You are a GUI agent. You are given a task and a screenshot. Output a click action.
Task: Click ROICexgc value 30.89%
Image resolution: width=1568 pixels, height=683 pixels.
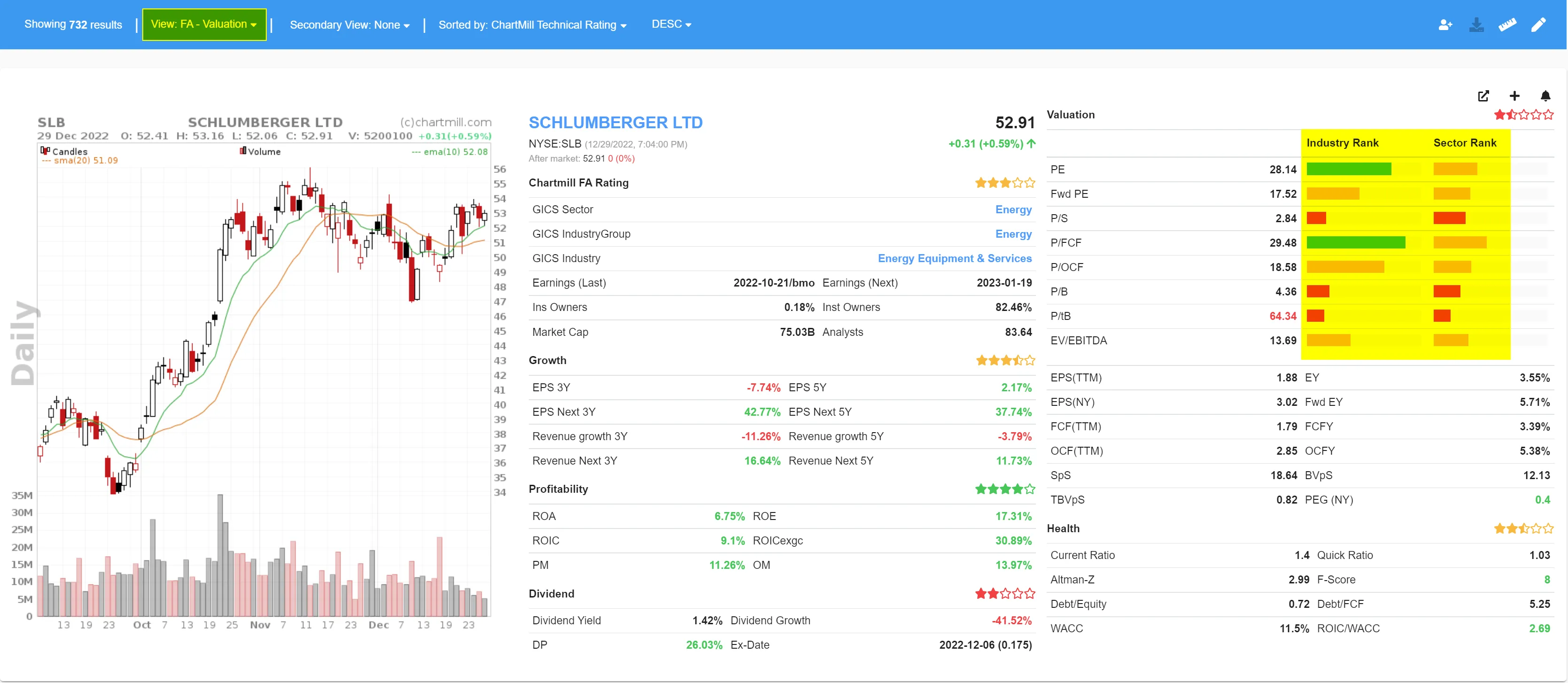point(1013,541)
